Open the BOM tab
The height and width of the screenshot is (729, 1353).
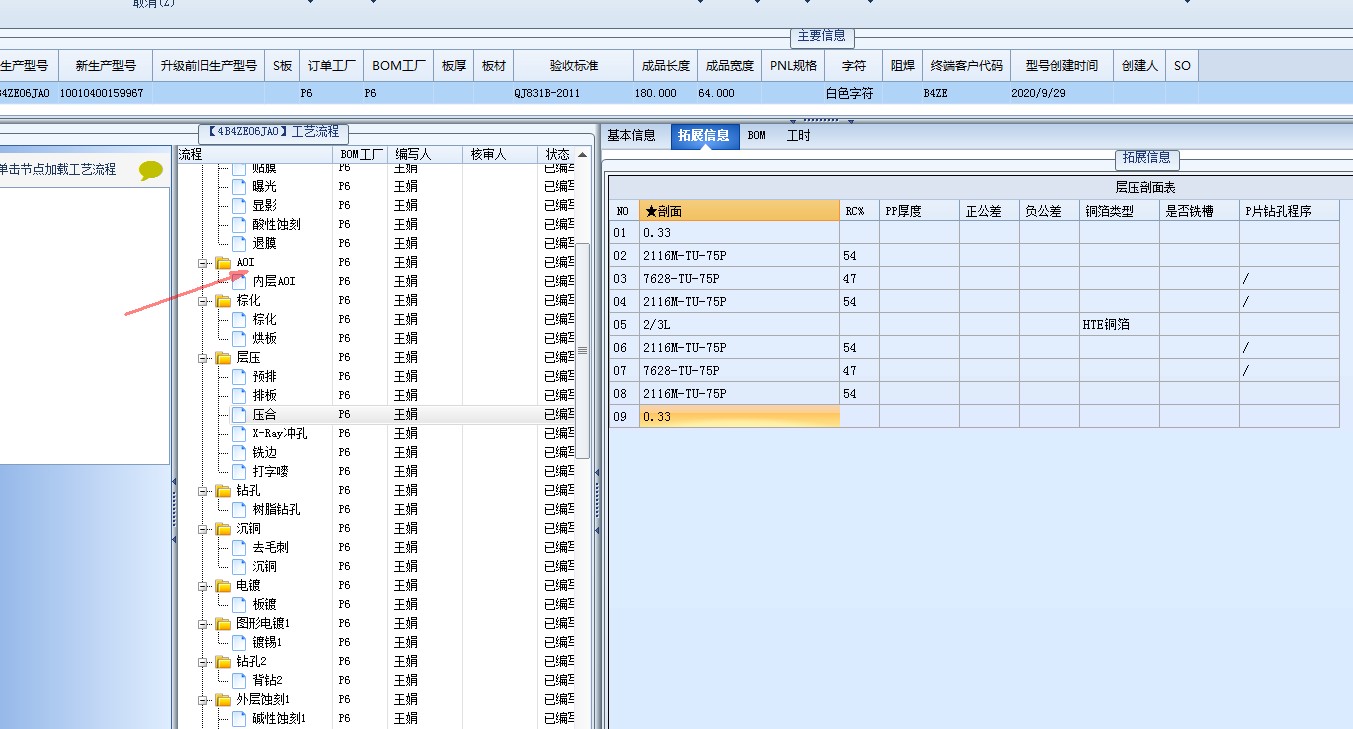pos(757,136)
